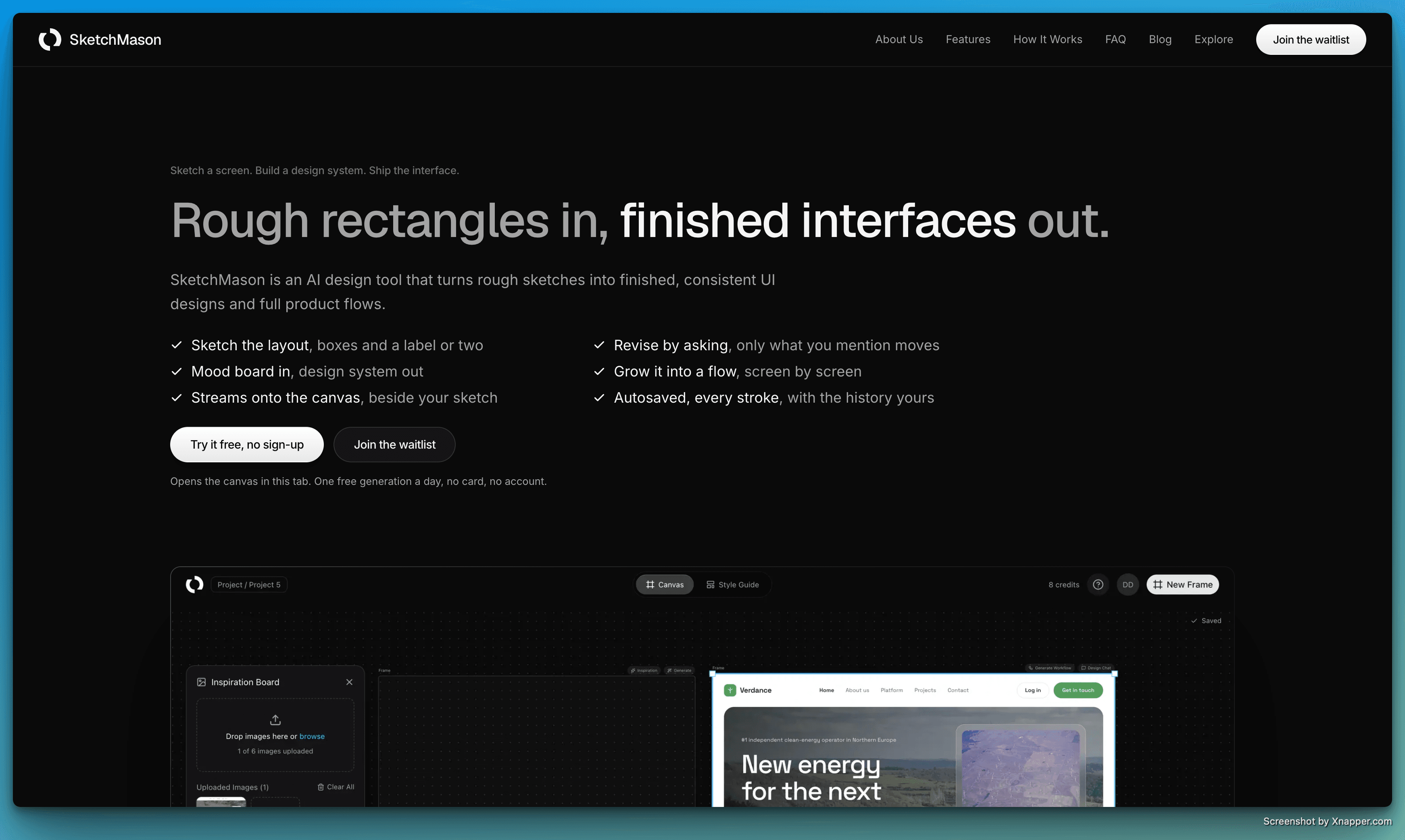
Task: Click Join the waitlist below the feature list
Action: (395, 444)
